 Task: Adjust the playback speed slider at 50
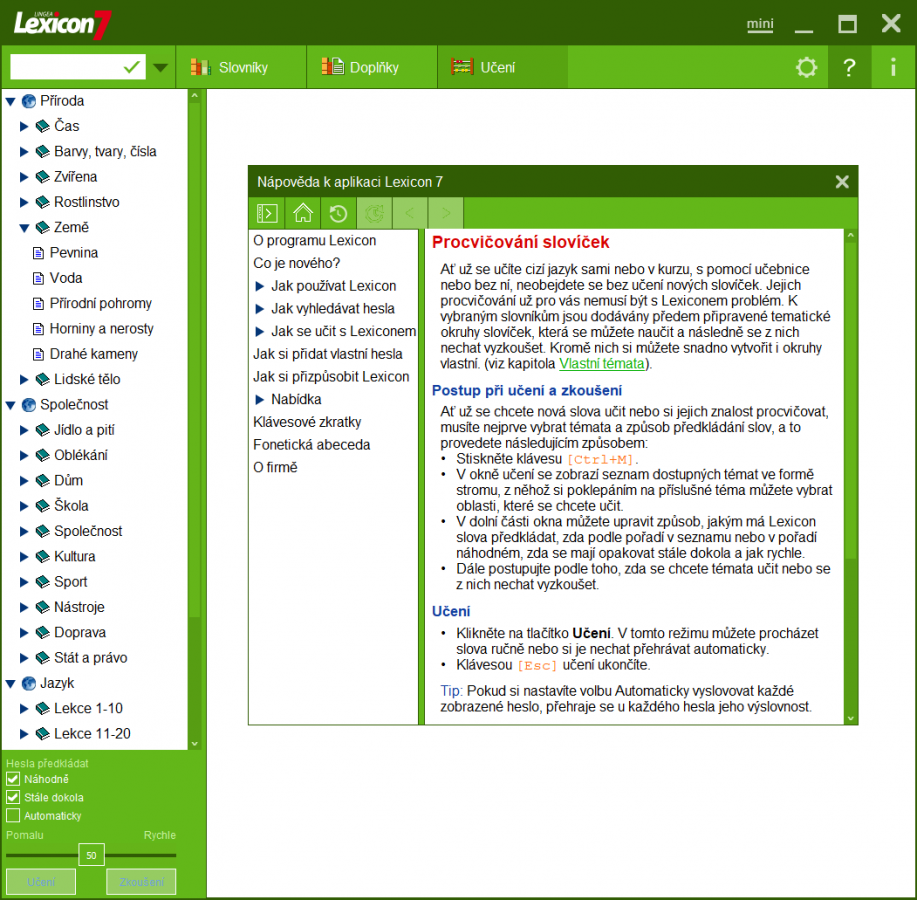click(91, 855)
